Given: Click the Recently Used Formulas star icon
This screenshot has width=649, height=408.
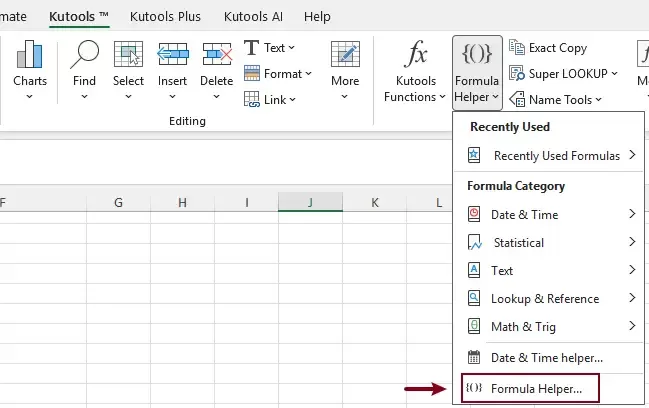Looking at the screenshot, I should click(x=474, y=156).
